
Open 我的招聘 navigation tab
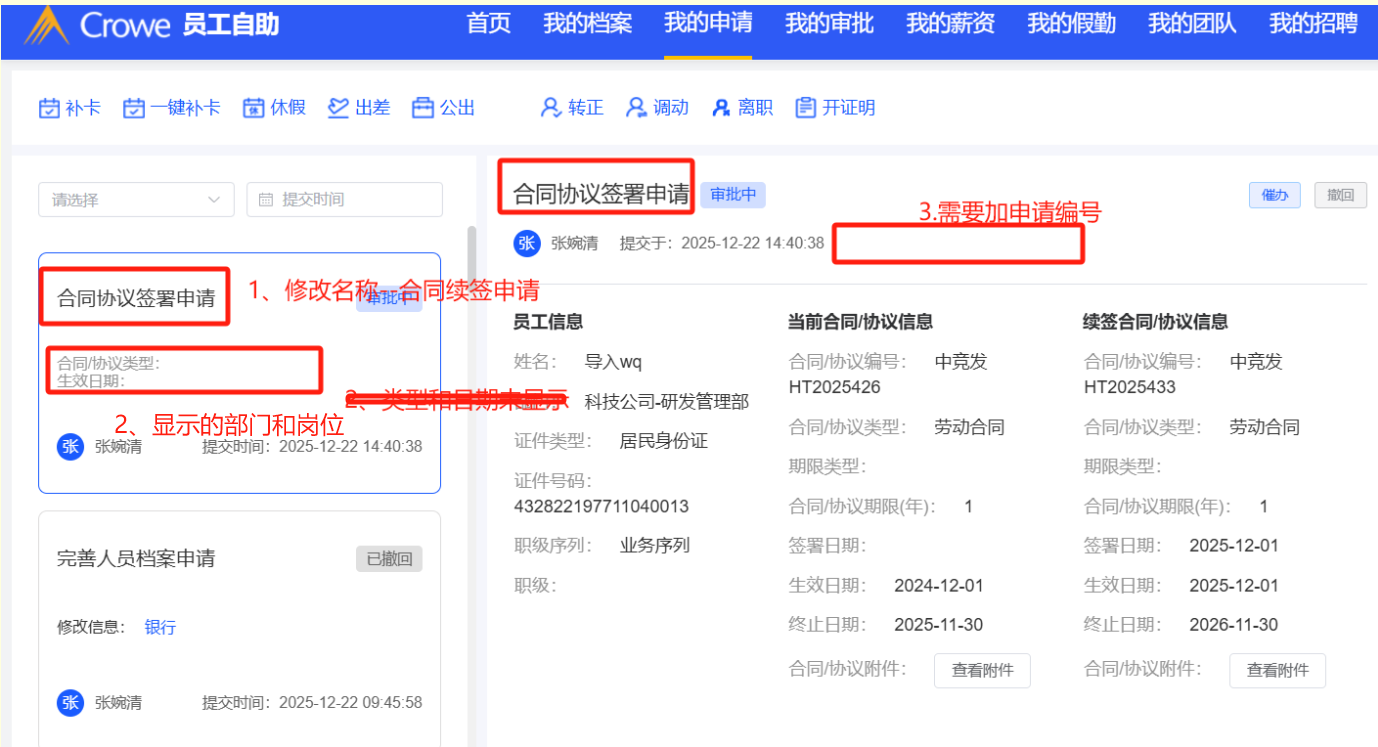click(1313, 24)
